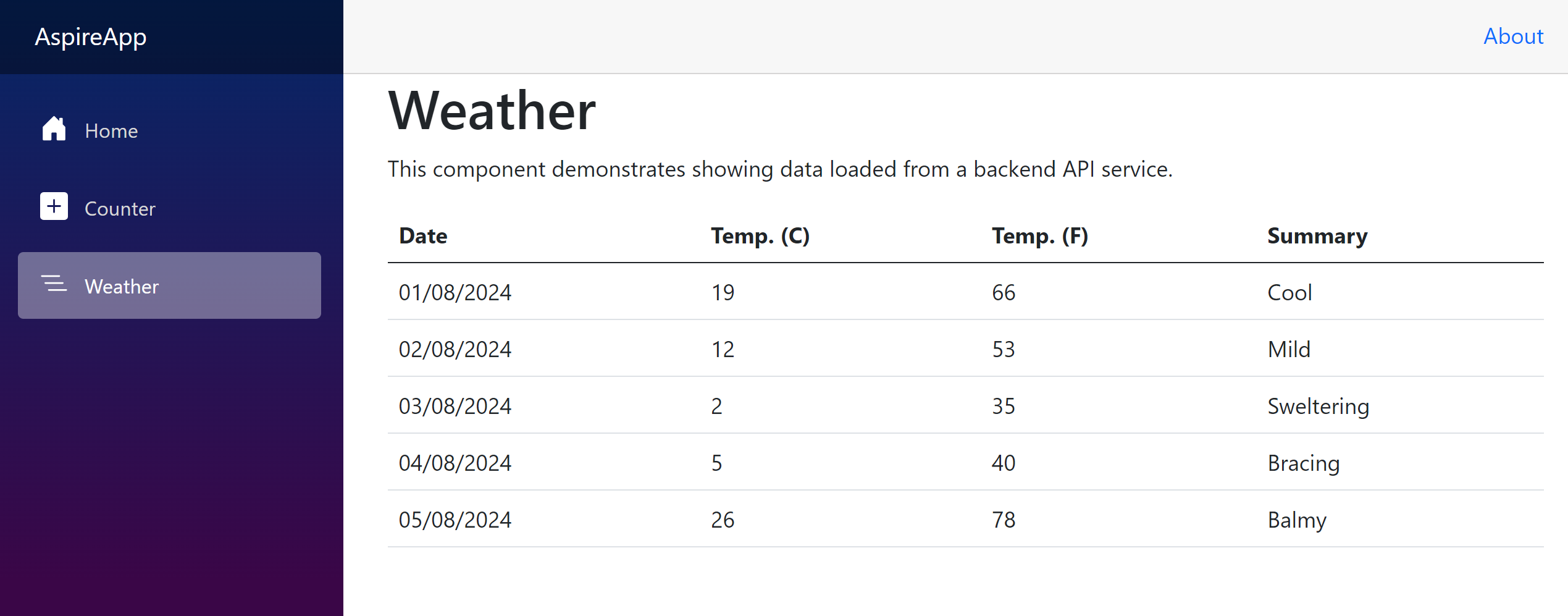
Task: Click the Home house icon
Action: coord(54,129)
